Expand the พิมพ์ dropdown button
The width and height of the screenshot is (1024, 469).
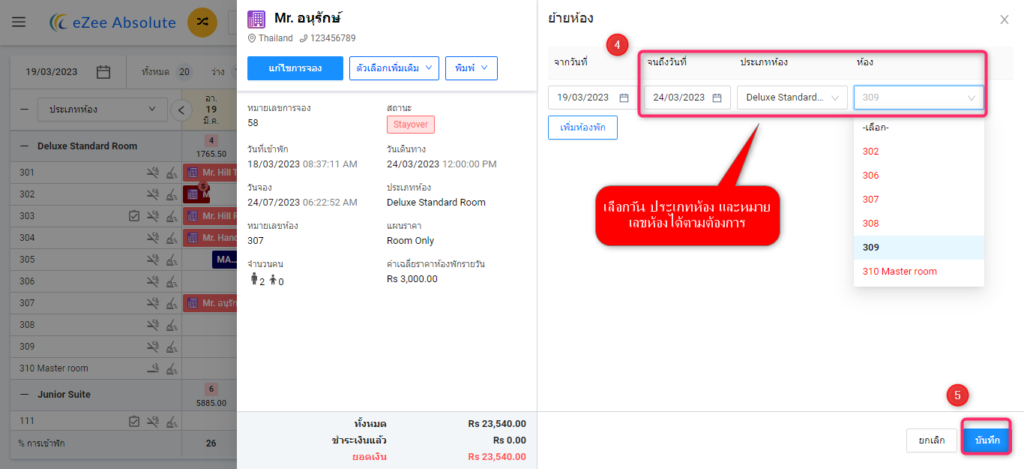pos(472,68)
